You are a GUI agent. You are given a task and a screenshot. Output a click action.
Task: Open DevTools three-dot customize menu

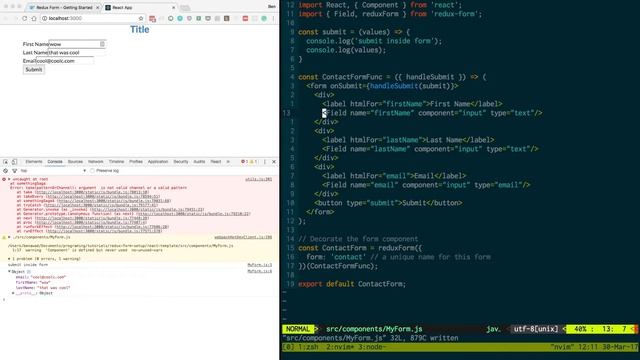click(x=264, y=162)
